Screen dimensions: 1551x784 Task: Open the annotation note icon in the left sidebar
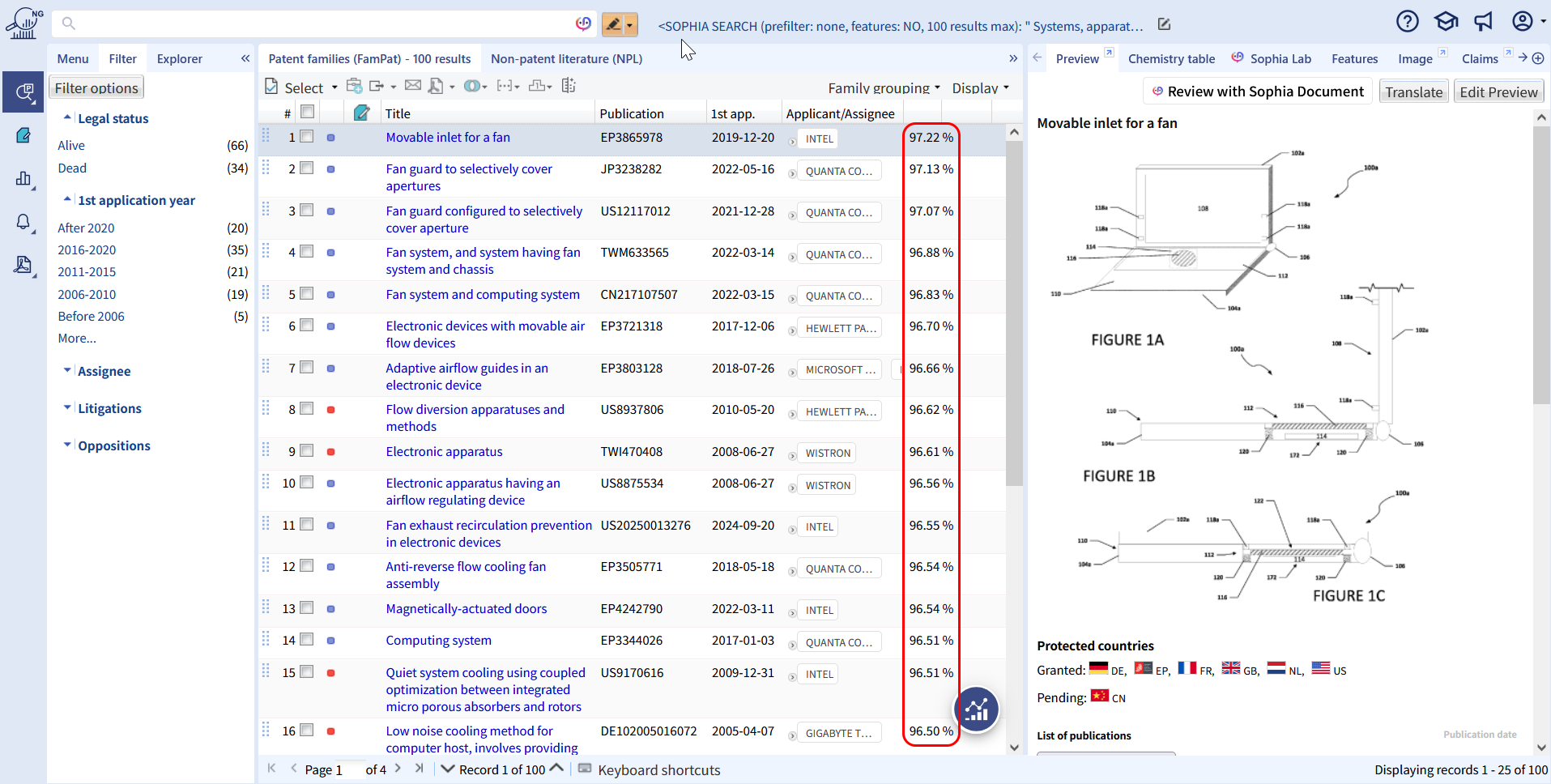click(23, 135)
